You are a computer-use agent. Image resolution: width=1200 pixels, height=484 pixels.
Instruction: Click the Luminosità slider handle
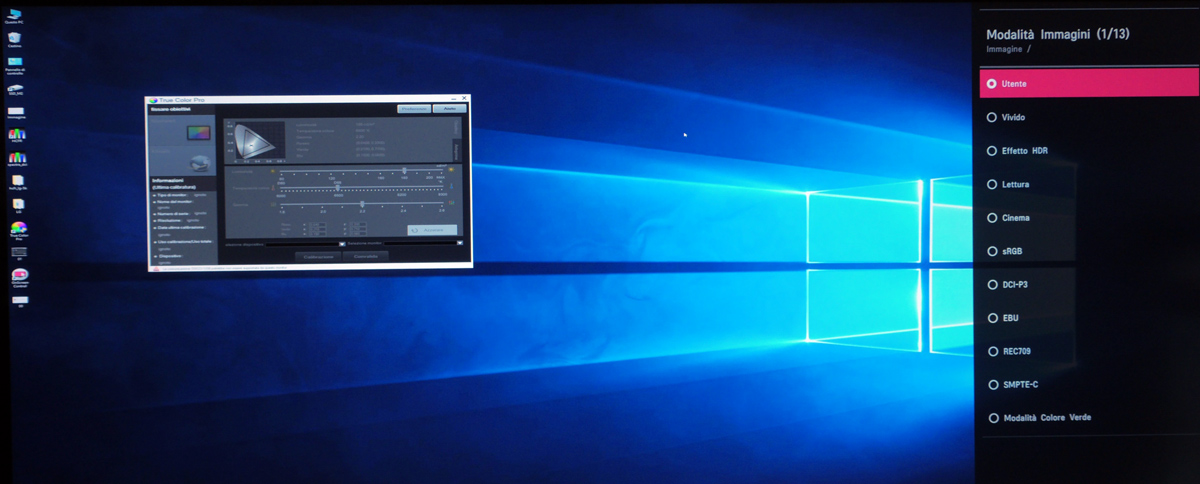coord(404,170)
